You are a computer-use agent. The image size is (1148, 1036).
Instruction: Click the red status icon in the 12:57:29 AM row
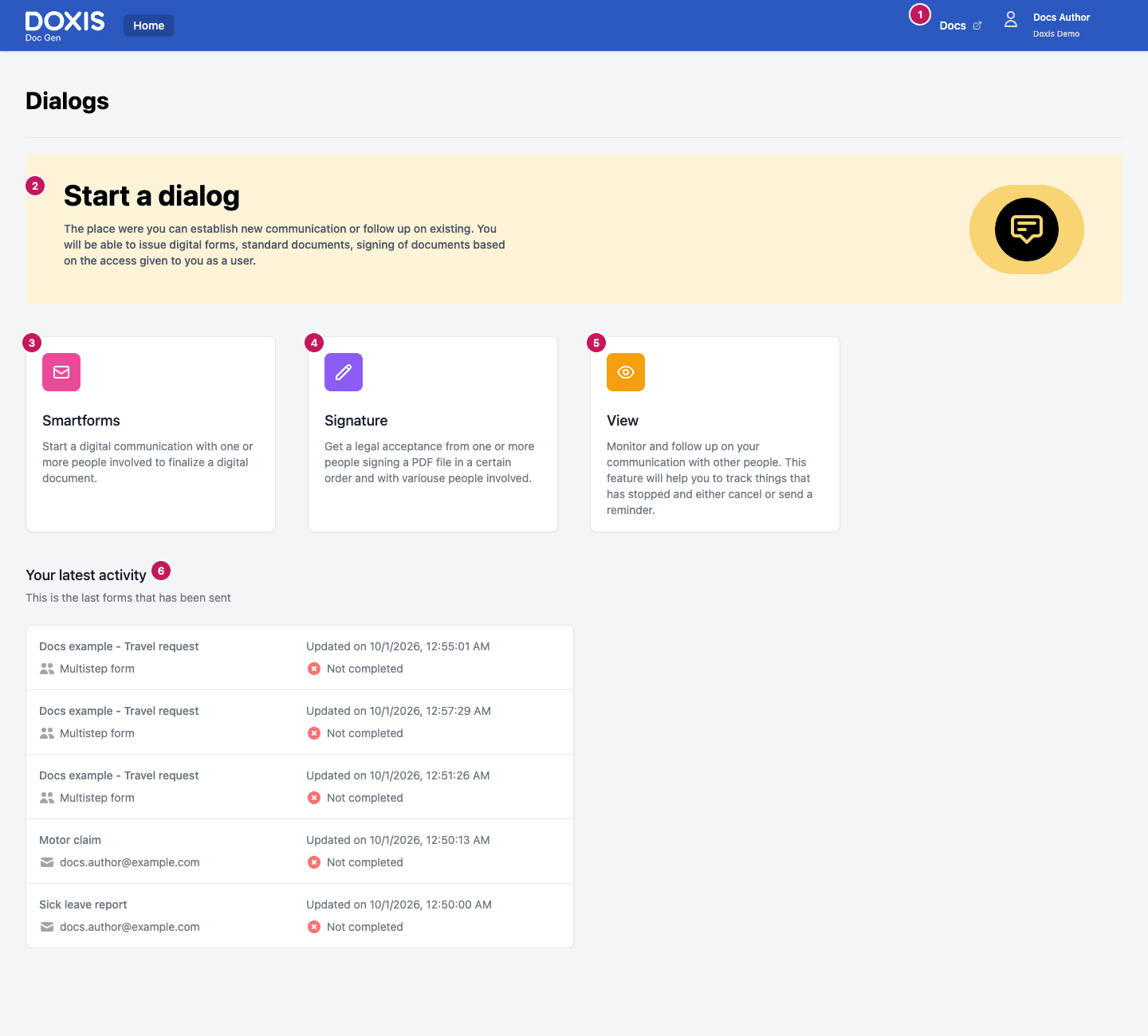[314, 733]
